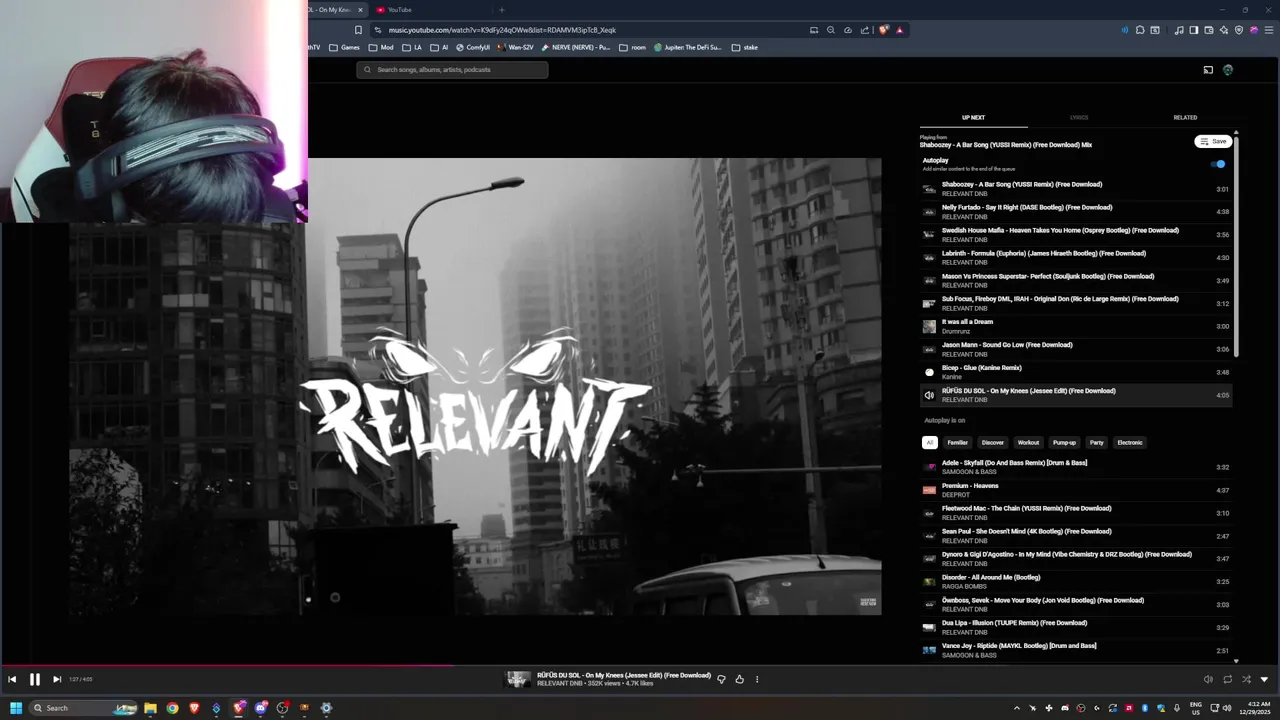Play Adele - Skyfall Drum & Bass remix

tap(1076, 467)
